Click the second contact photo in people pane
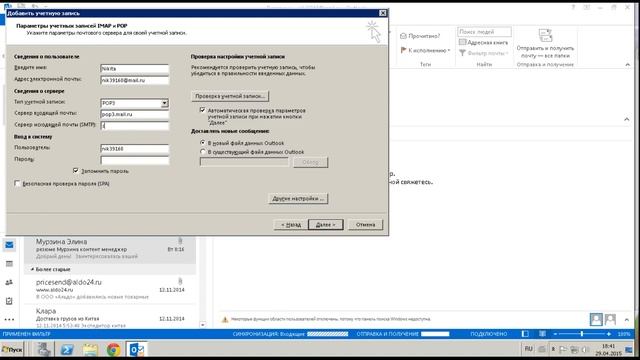 click(610, 319)
